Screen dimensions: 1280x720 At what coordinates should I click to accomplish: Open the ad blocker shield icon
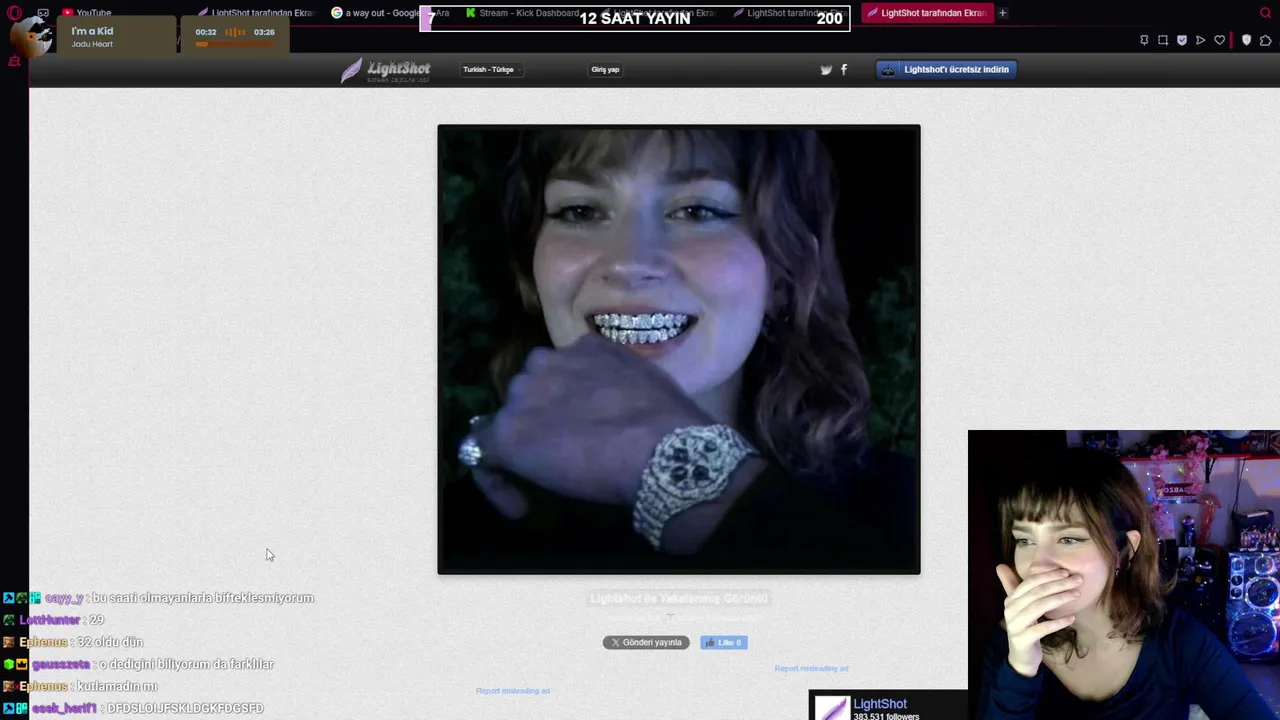pyautogui.click(x=1181, y=40)
